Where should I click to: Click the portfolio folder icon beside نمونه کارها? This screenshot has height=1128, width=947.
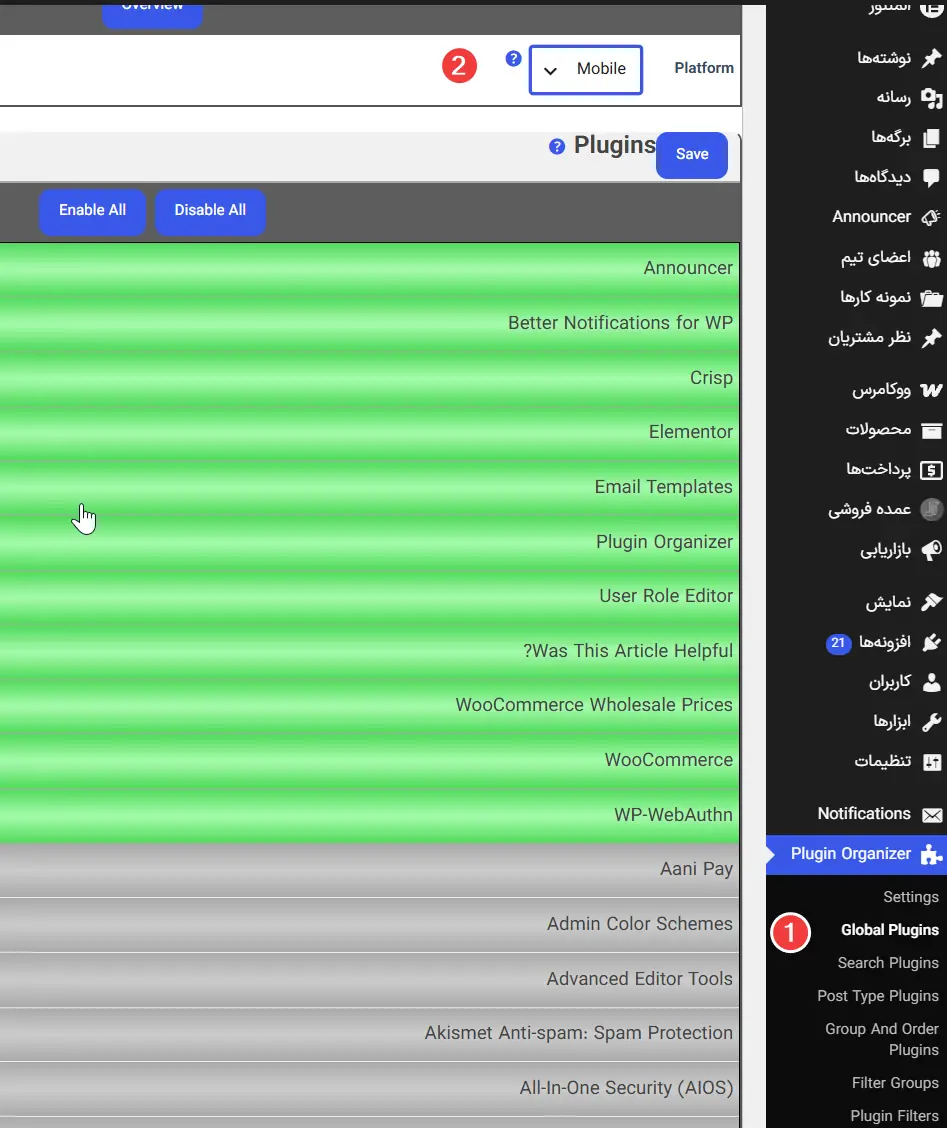931,298
